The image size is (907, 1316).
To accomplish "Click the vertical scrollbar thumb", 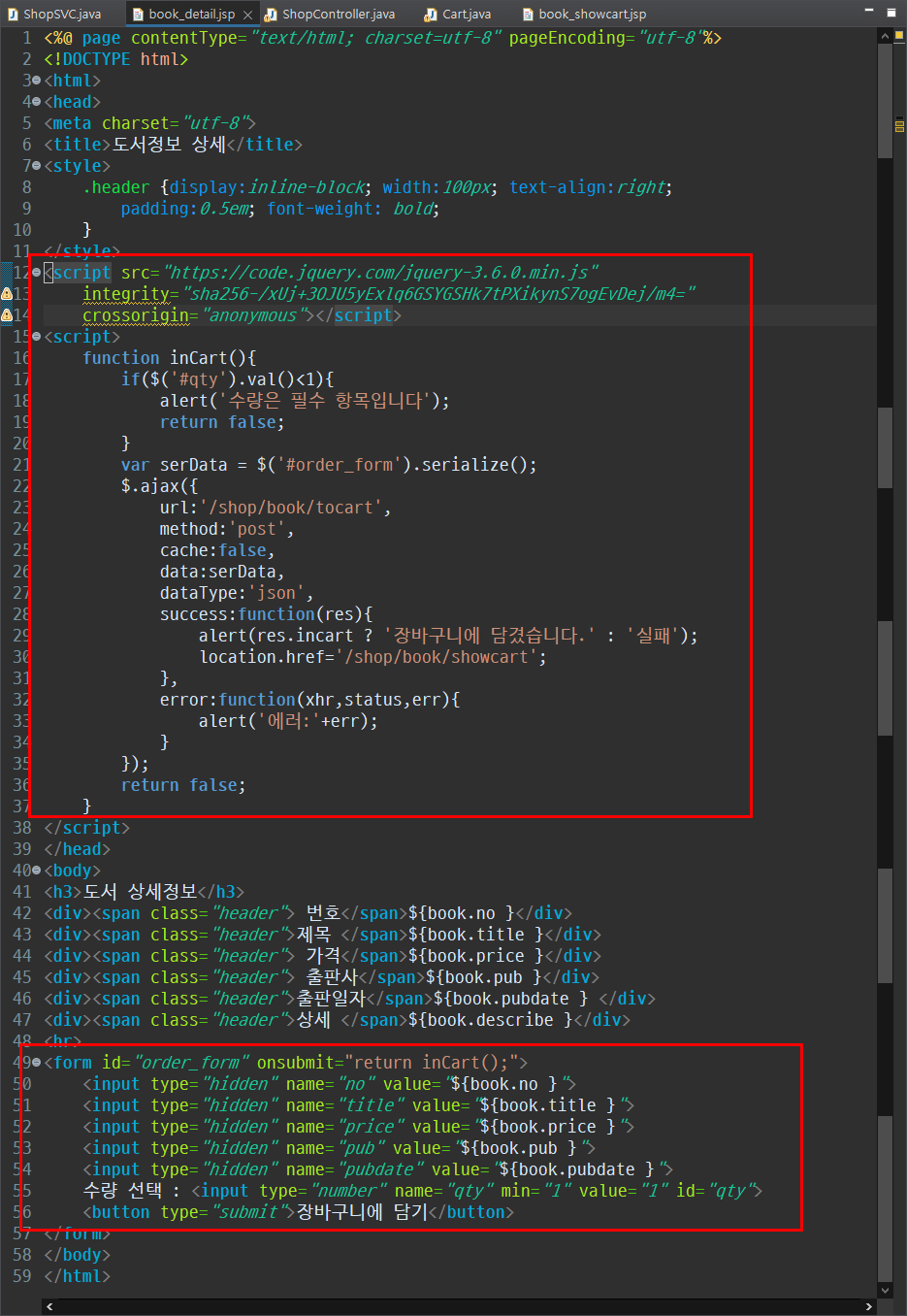I will (x=885, y=100).
